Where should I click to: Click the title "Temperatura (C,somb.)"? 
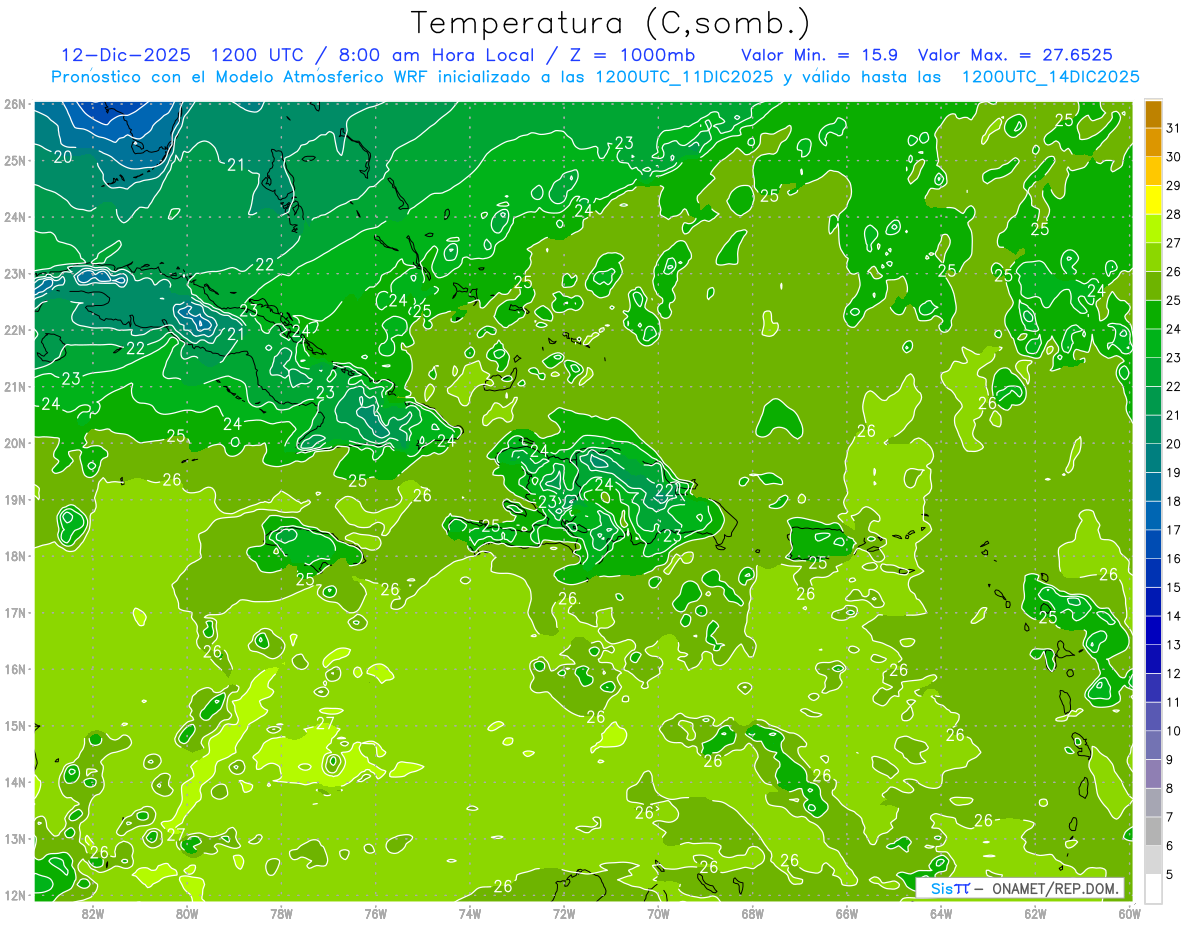[611, 24]
